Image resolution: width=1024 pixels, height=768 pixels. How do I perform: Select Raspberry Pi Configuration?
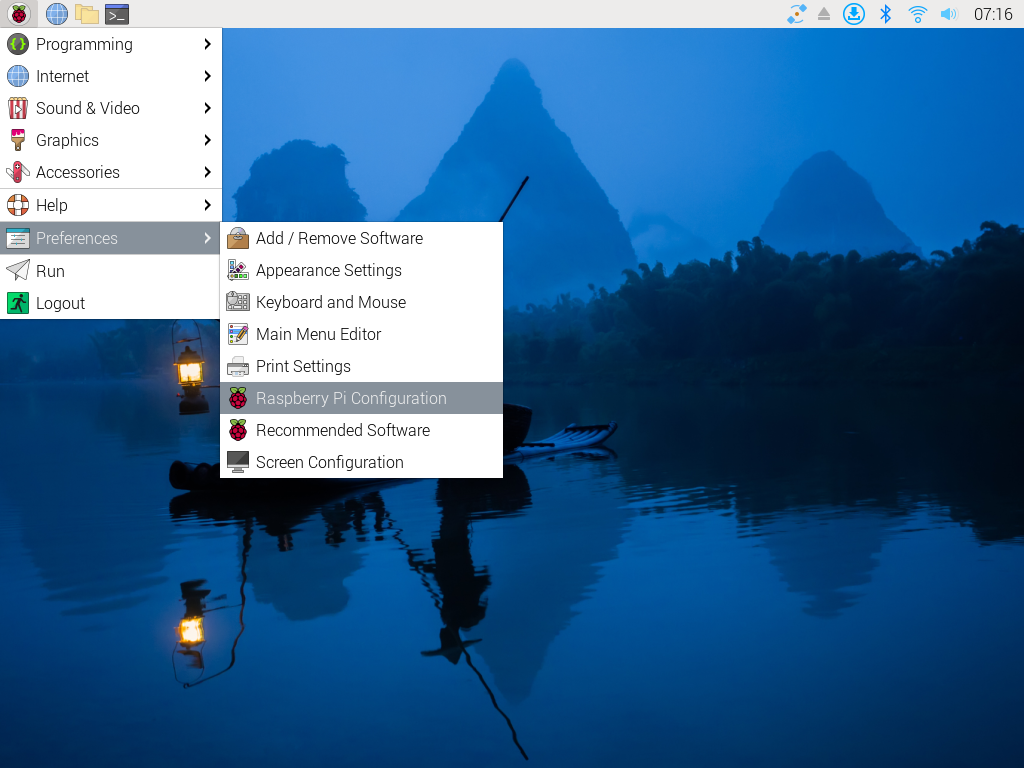click(351, 398)
